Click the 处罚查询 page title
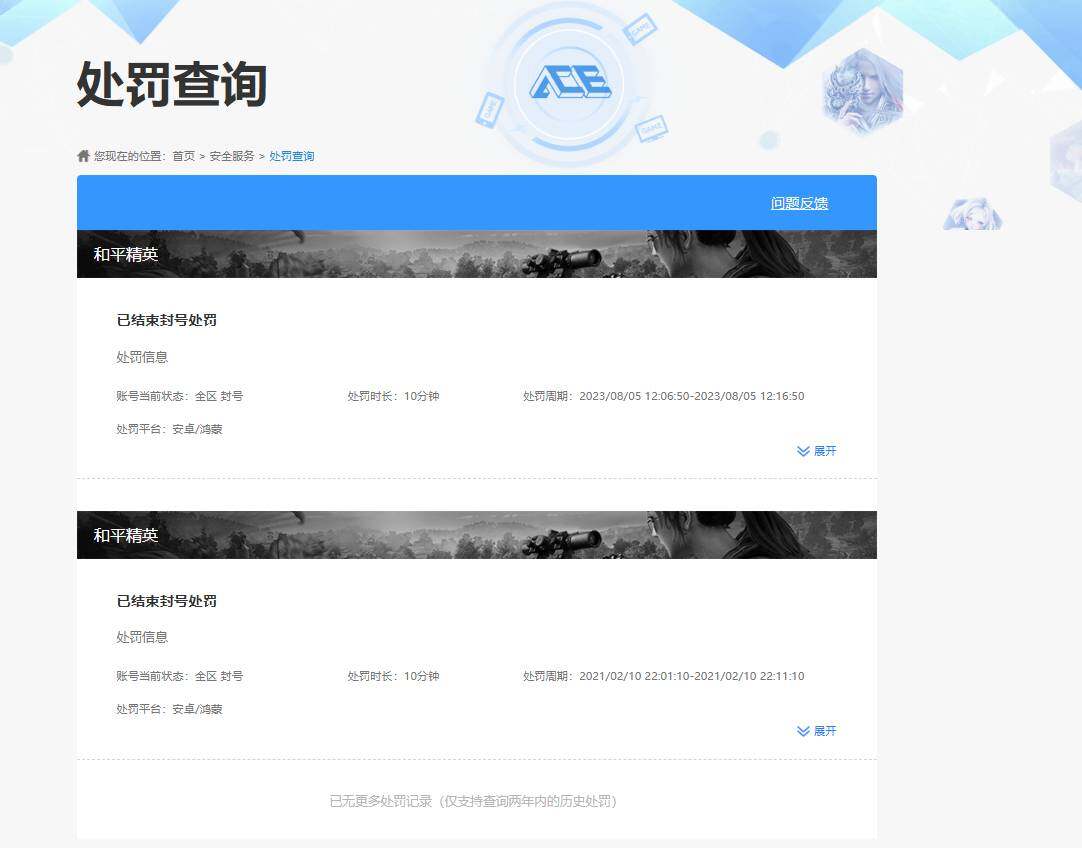Image resolution: width=1082 pixels, height=848 pixels. pos(172,84)
